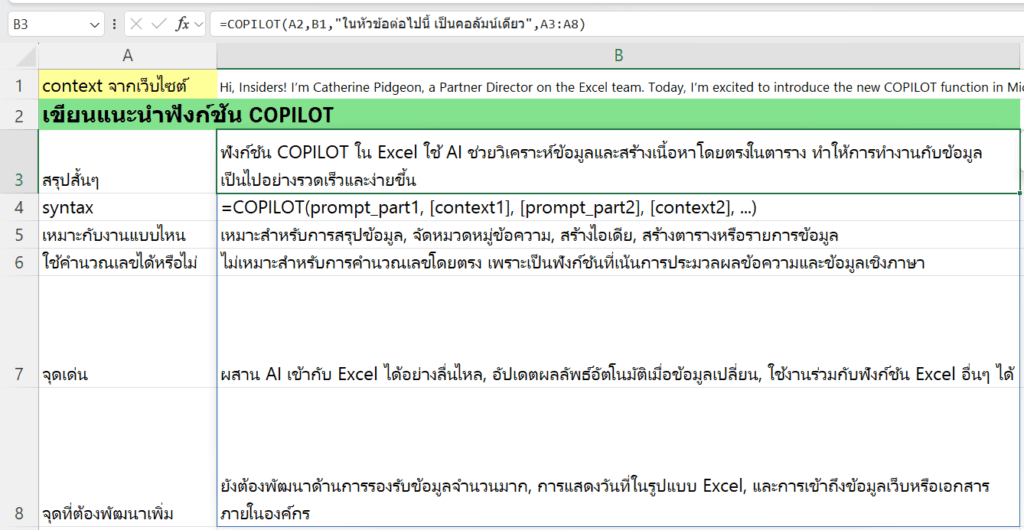The image size is (1024, 530).
Task: Open the chevron dropdown next to fx
Action: tap(199, 23)
